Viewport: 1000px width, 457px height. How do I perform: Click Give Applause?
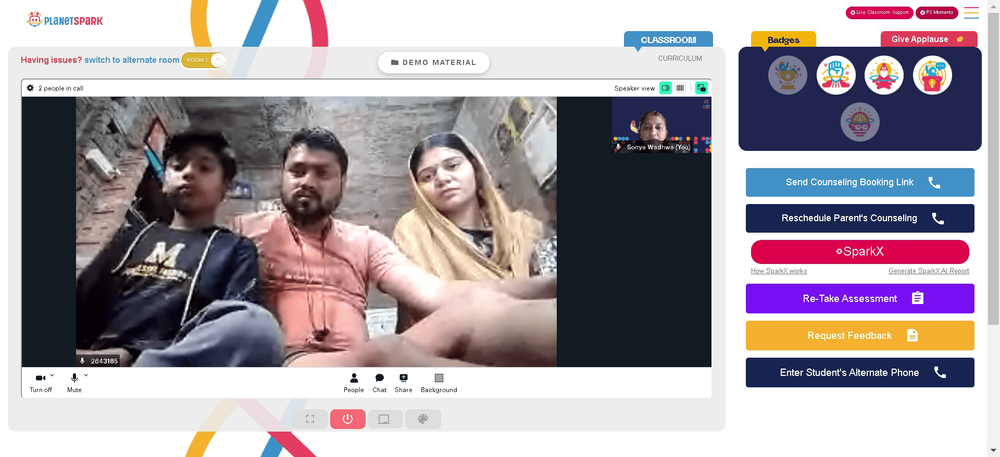[929, 39]
